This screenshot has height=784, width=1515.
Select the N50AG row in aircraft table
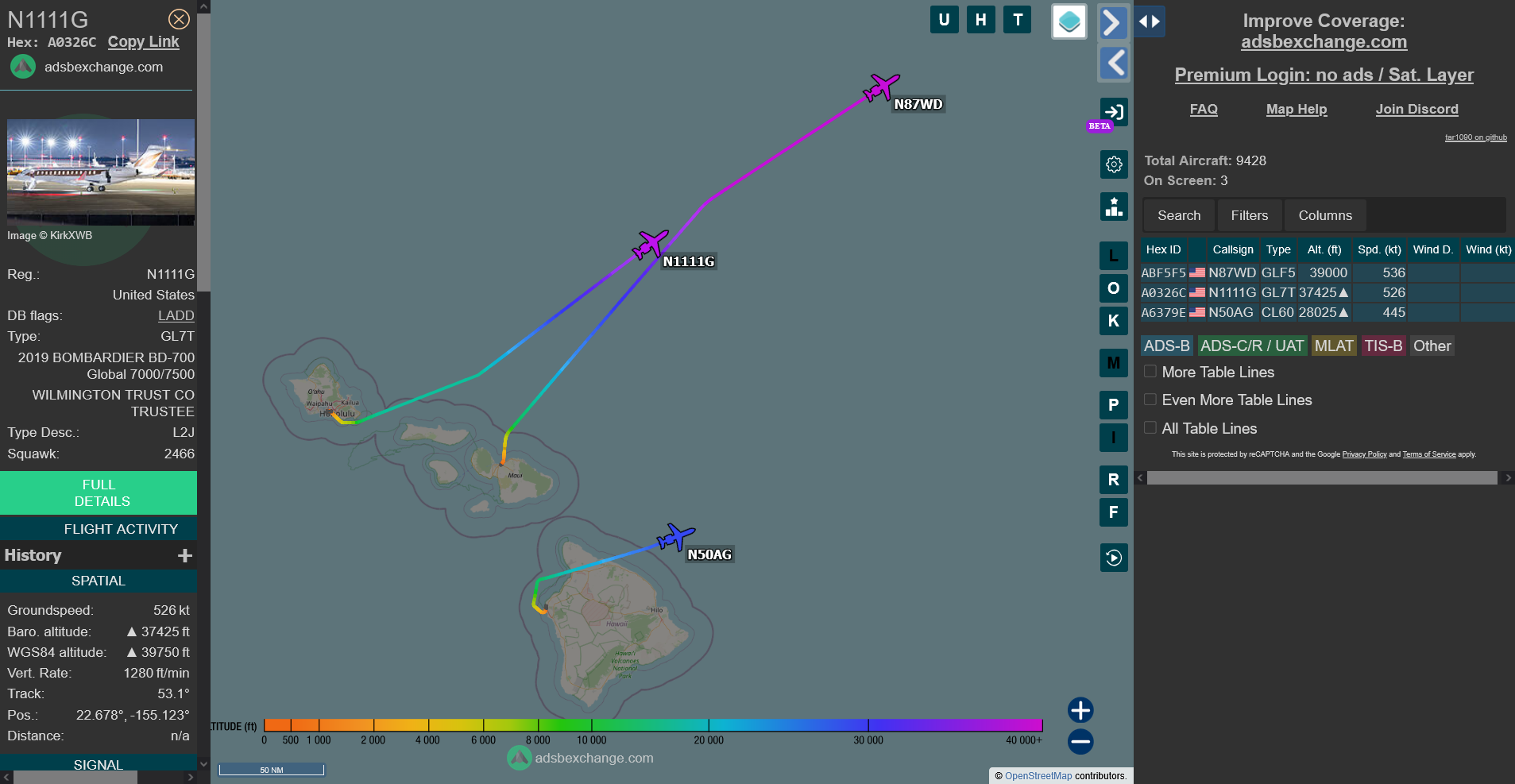click(x=1327, y=312)
